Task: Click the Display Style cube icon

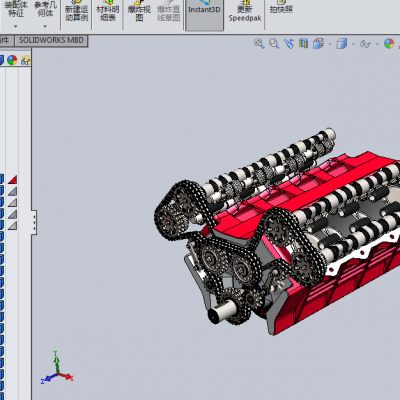Action: 342,44
